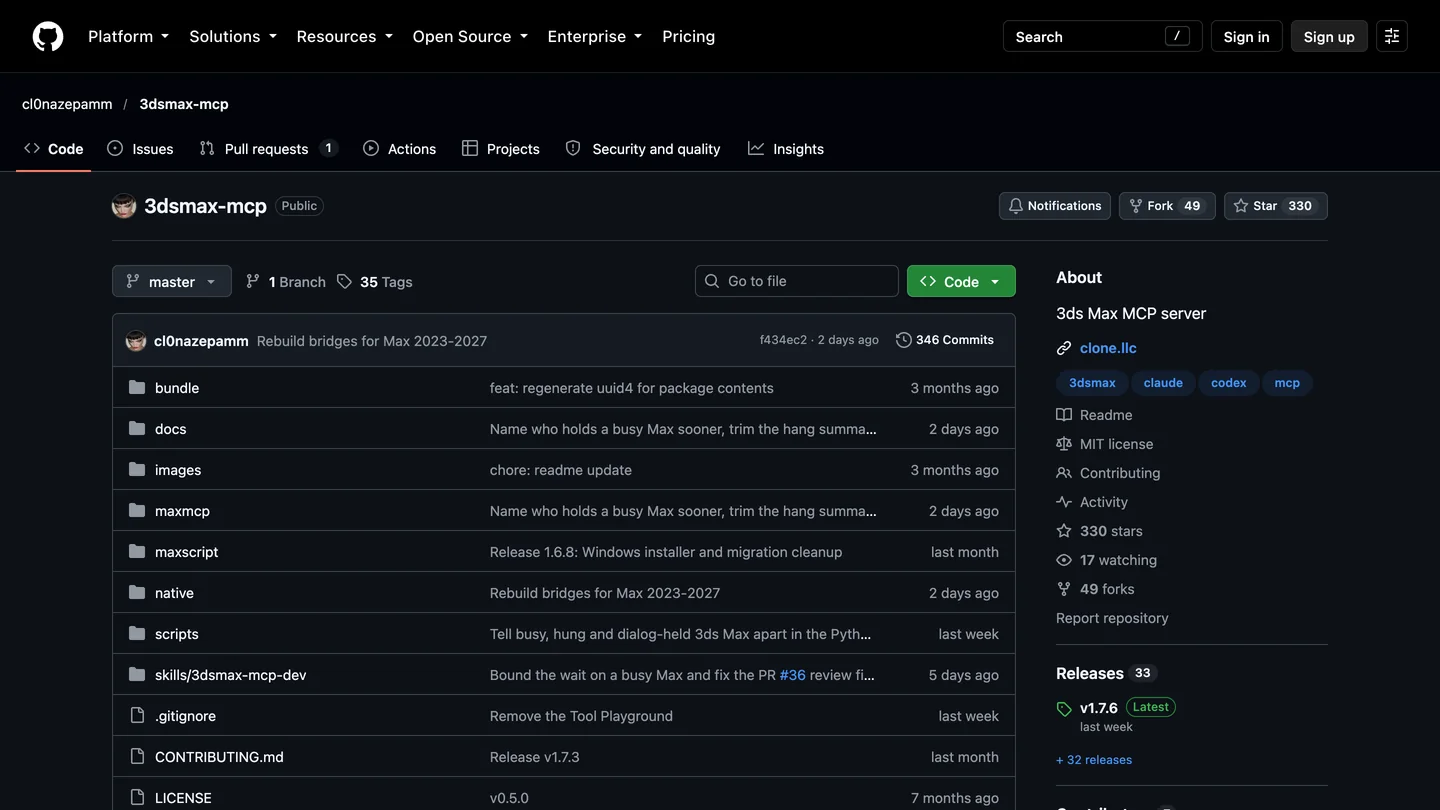Open the cl0nazepamm avatar next to repository title
The image size is (1440, 810).
pos(124,206)
